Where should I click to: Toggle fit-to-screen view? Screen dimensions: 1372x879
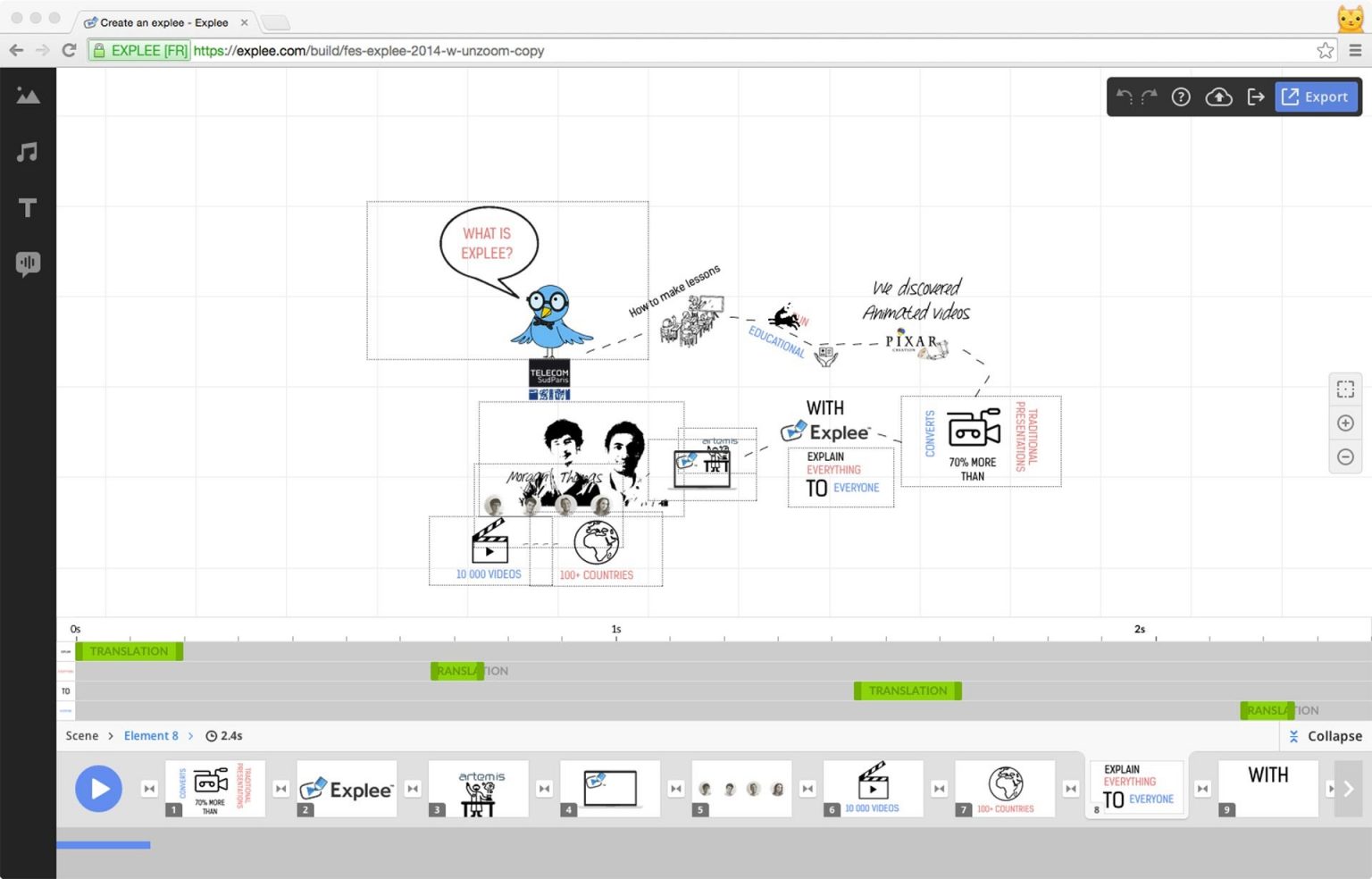(1345, 389)
